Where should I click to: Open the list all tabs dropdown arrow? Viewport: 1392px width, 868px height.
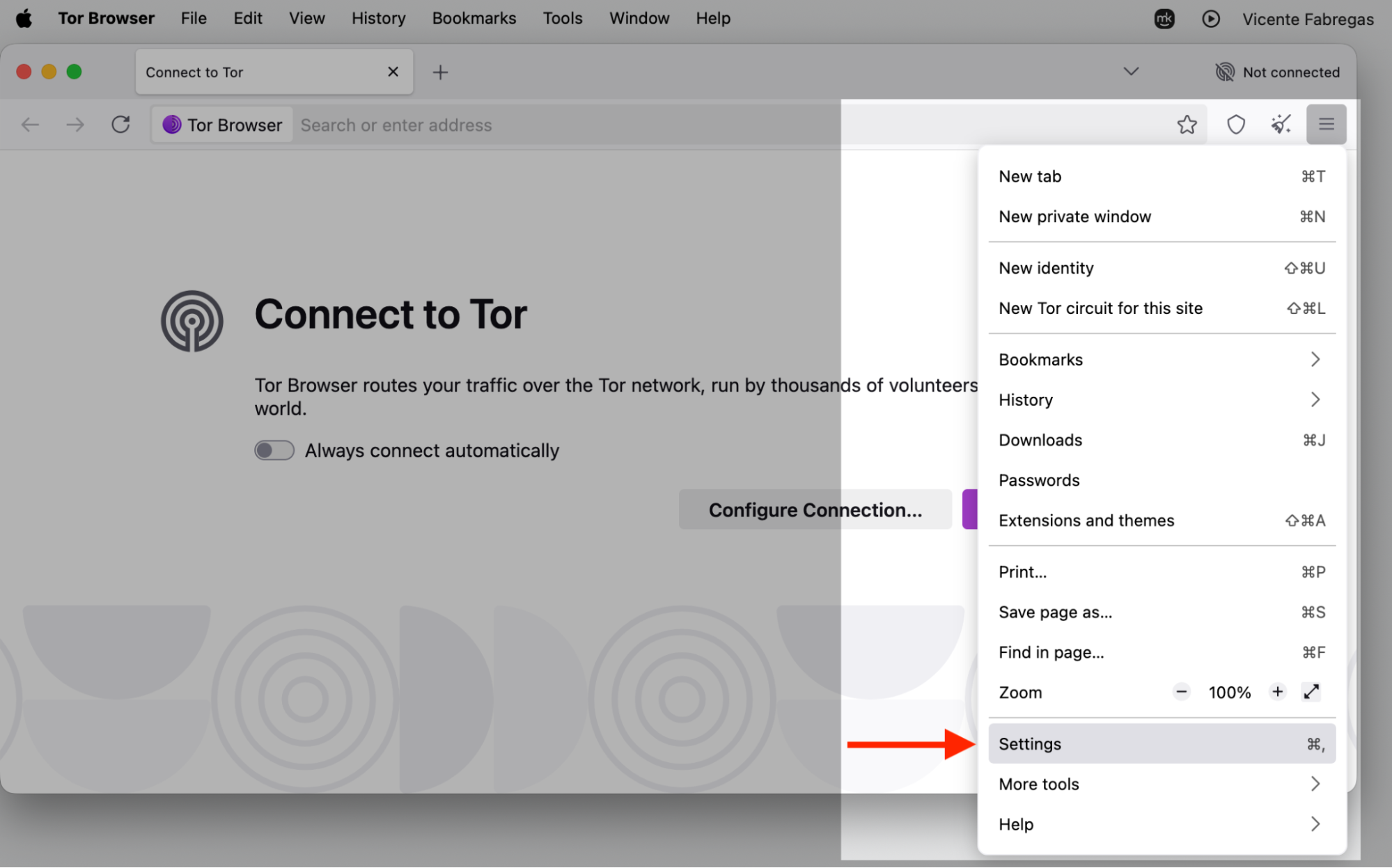(1131, 72)
